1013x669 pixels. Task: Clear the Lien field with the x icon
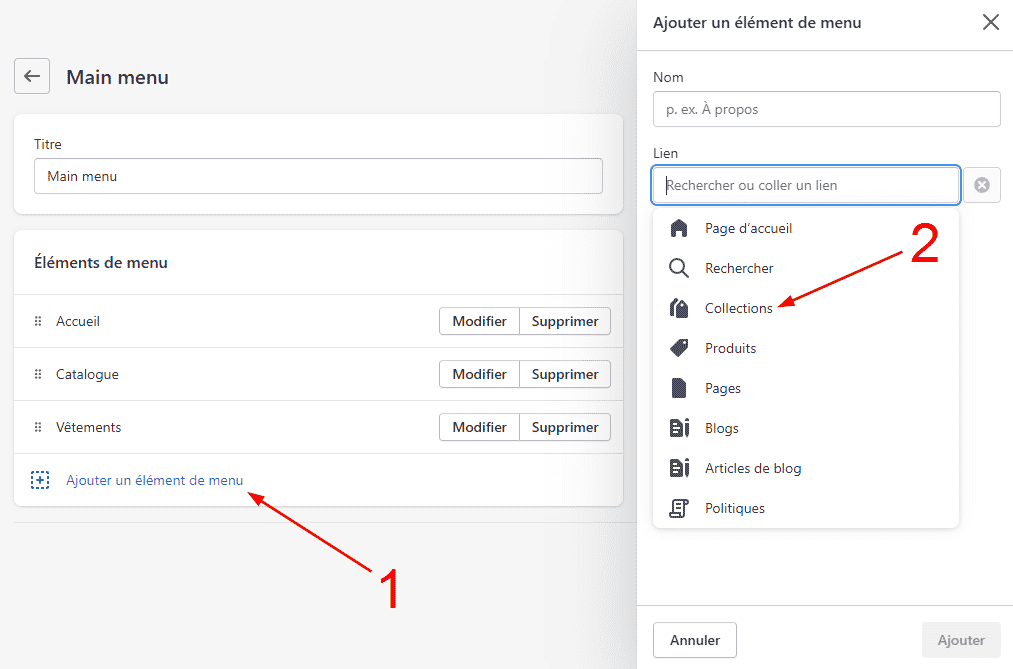[982, 185]
